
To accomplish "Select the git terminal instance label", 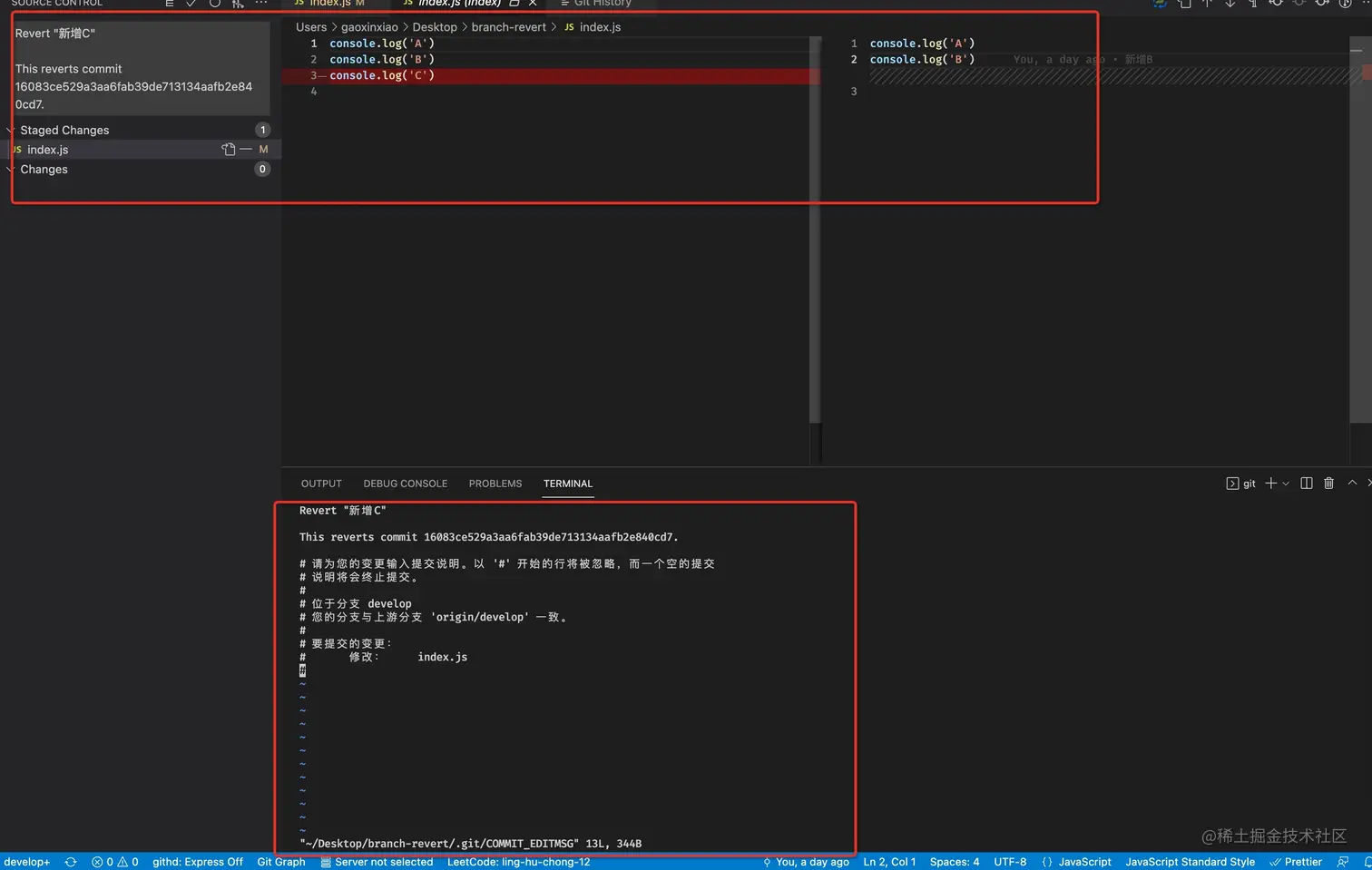I will [1241, 484].
